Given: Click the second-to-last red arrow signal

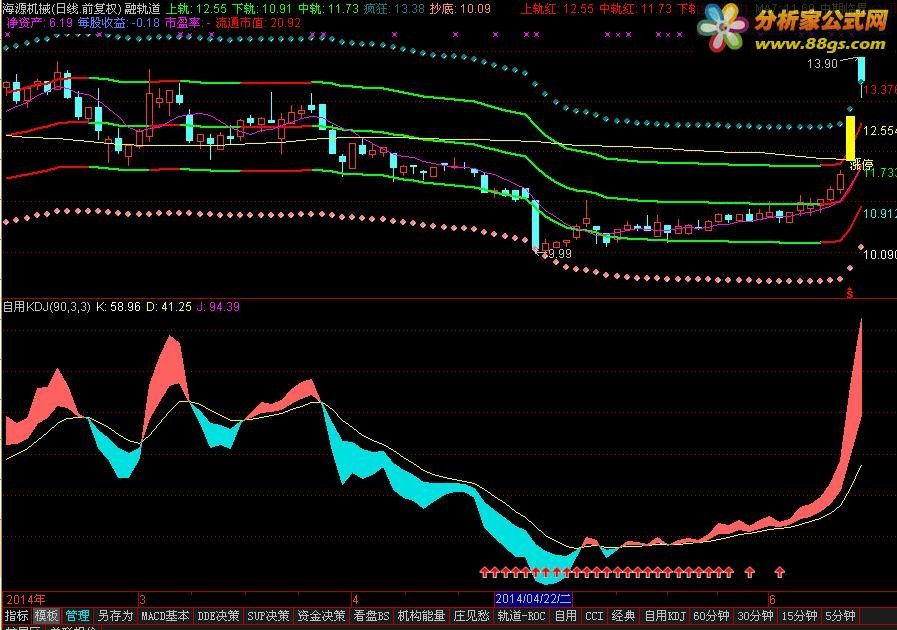Looking at the screenshot, I should pos(749,571).
